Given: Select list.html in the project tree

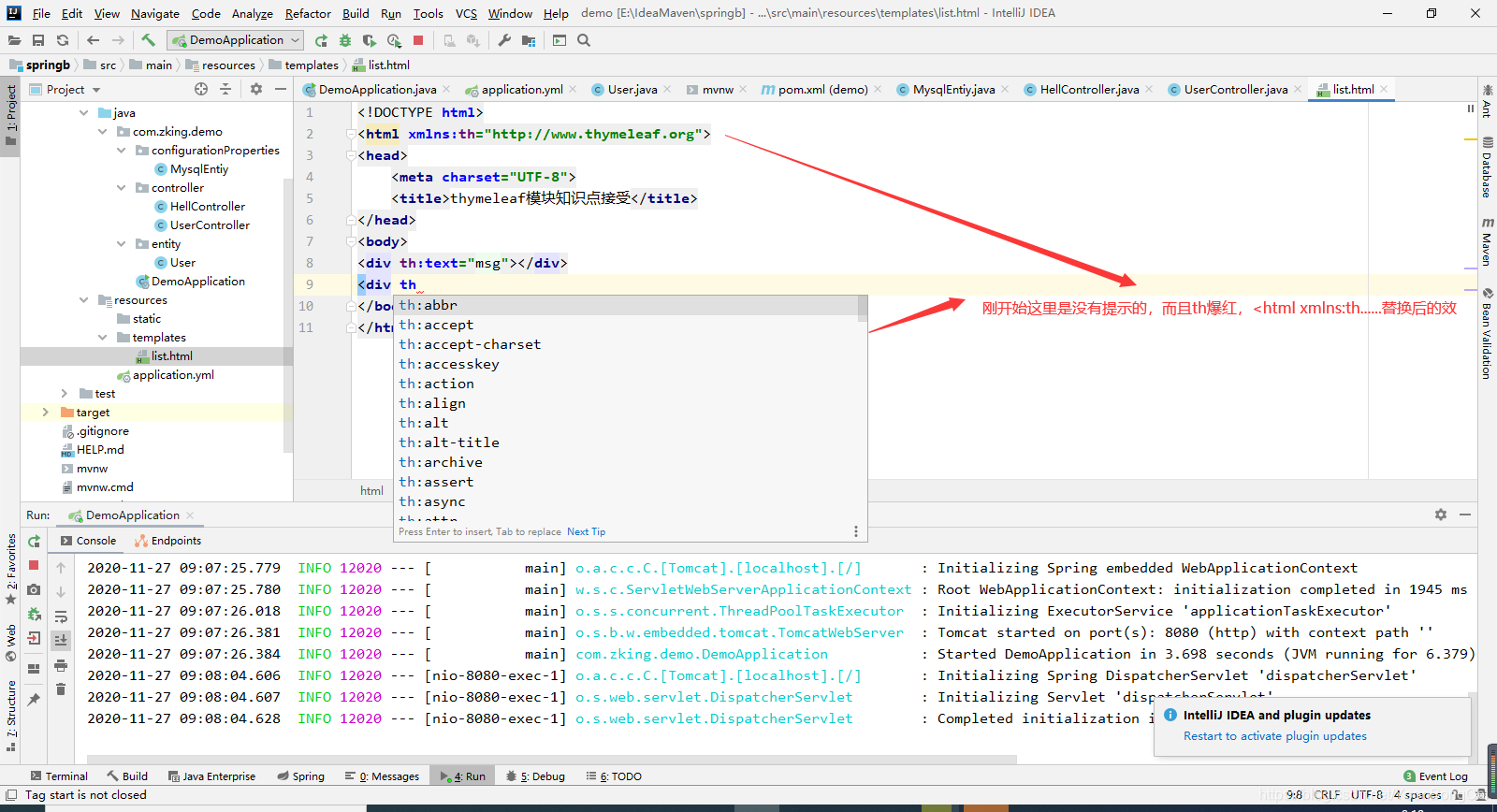Looking at the screenshot, I should (x=171, y=355).
